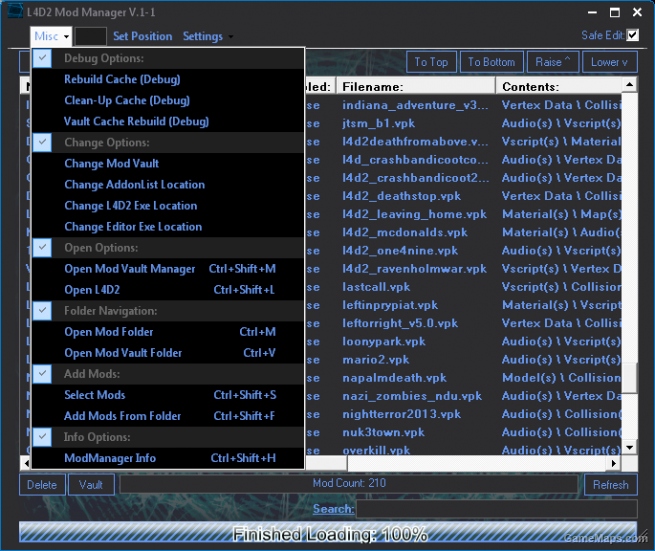Image resolution: width=655 pixels, height=551 pixels.
Task: Sort by the Contents column header
Action: tap(559, 86)
